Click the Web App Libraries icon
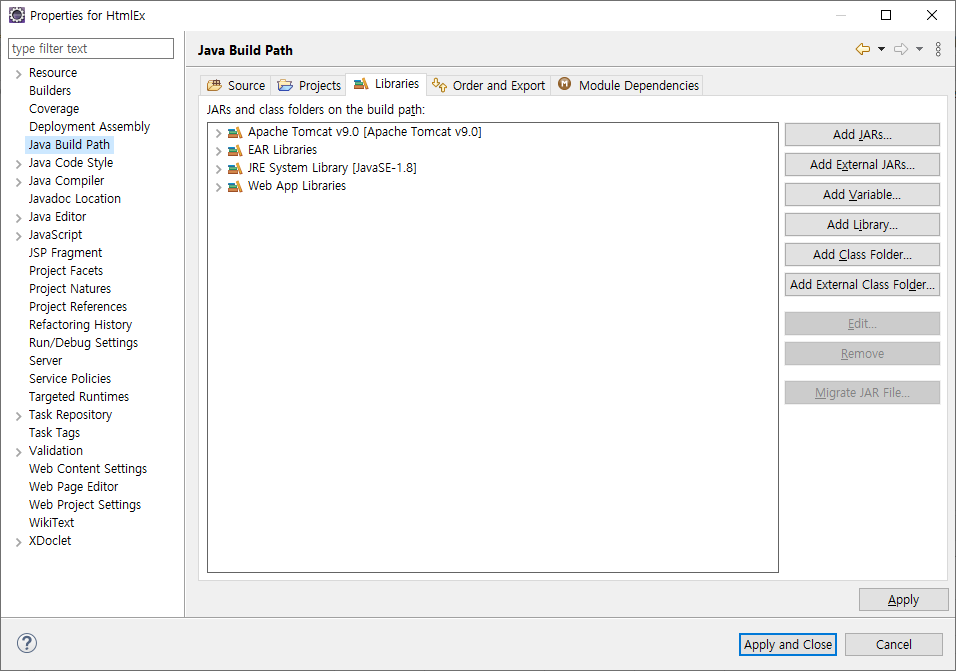 pos(235,186)
